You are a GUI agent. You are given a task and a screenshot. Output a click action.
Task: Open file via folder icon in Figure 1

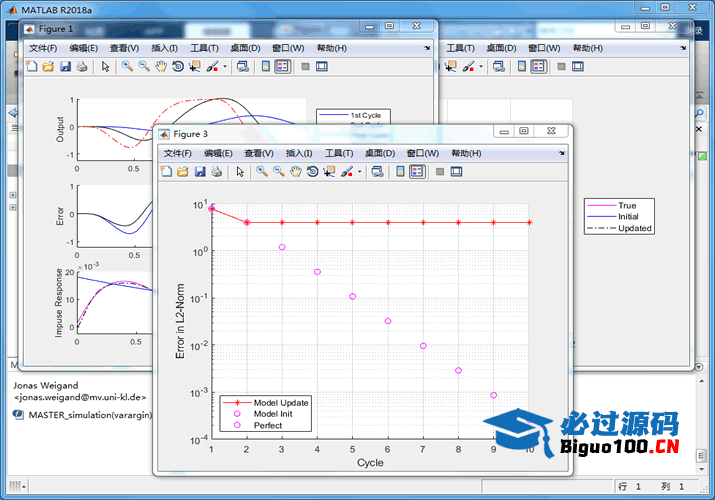tap(48, 67)
